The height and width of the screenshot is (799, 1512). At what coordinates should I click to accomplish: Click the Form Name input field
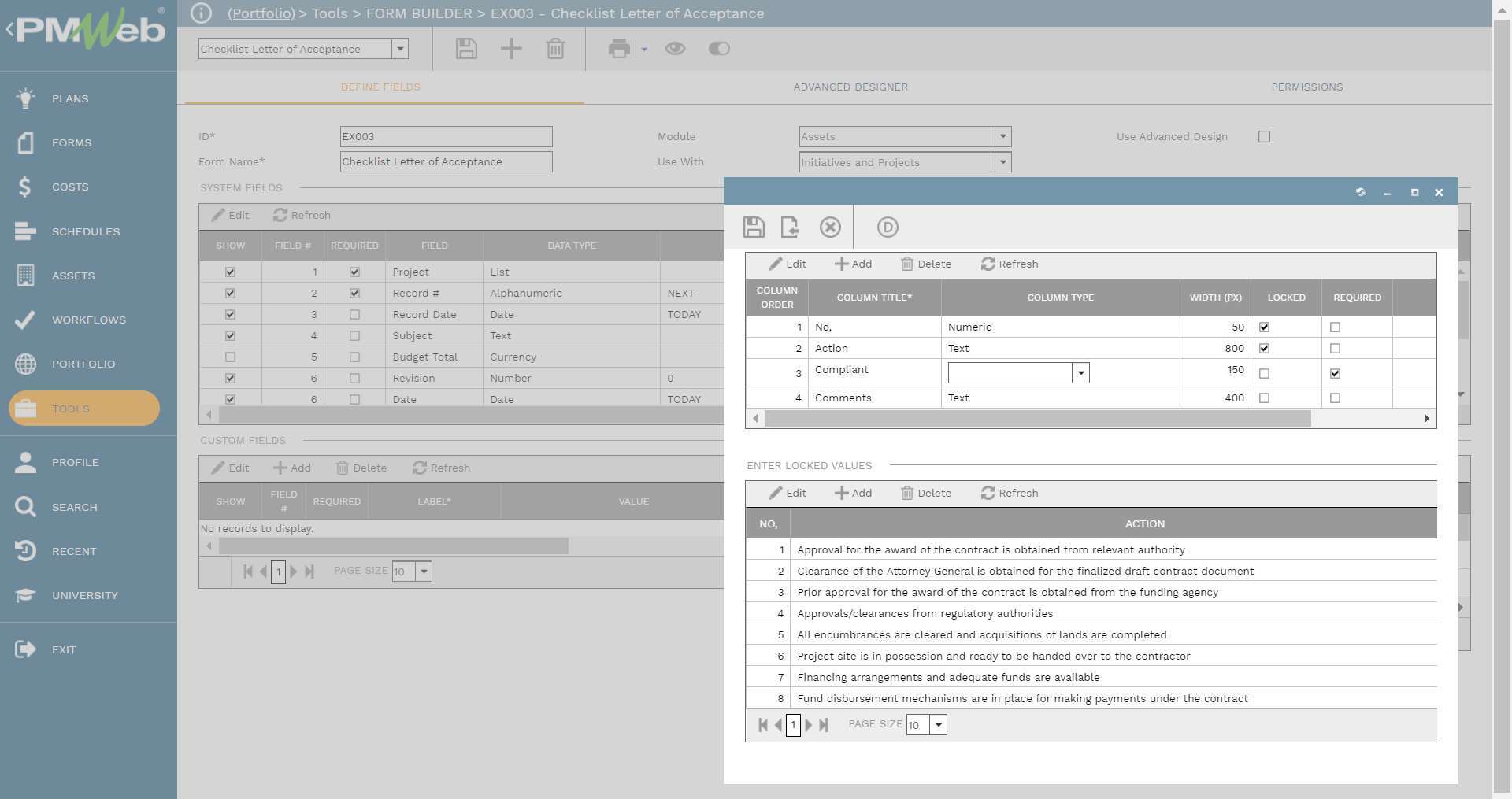[x=446, y=162]
